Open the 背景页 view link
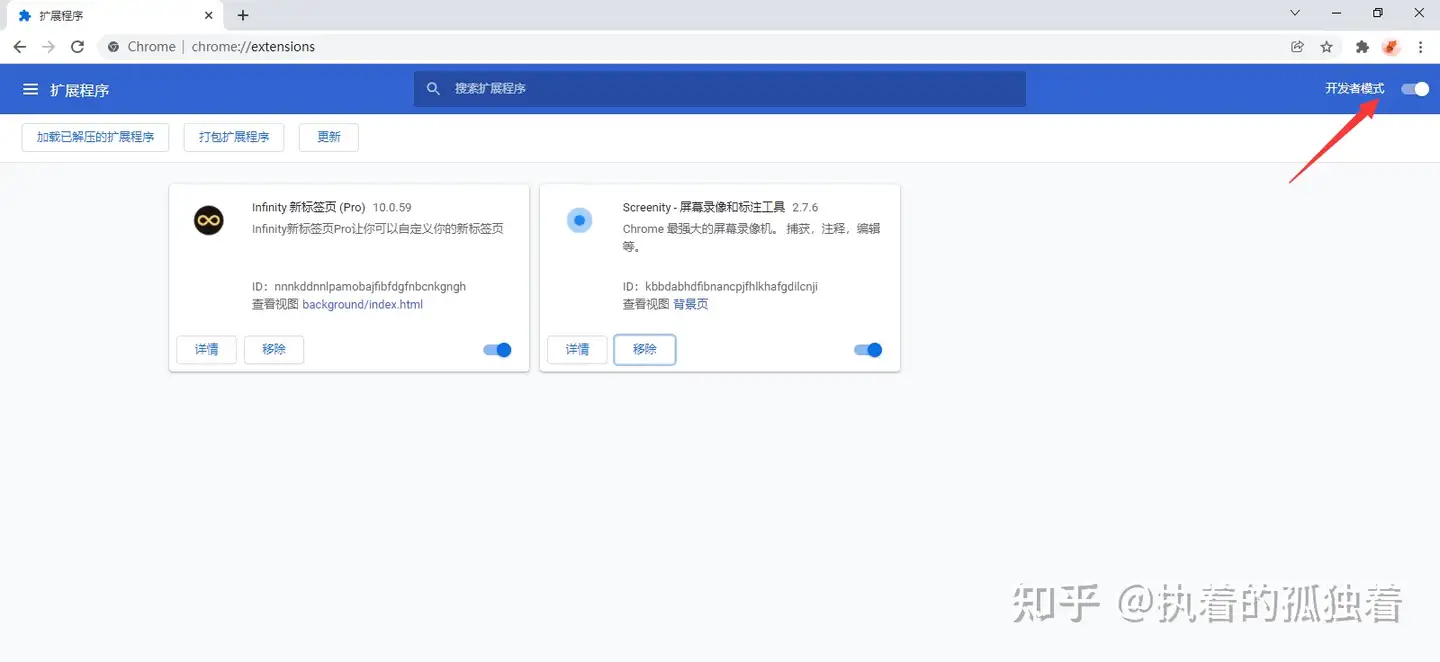1440x662 pixels. (x=690, y=304)
